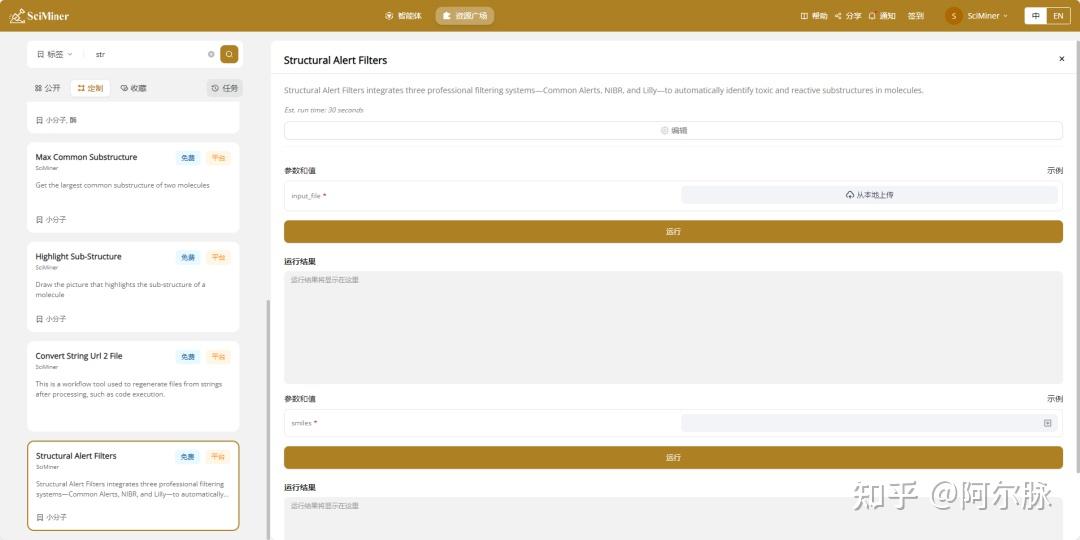Select the 公开 public tab
Viewport: 1080px width, 540px height.
[48, 88]
